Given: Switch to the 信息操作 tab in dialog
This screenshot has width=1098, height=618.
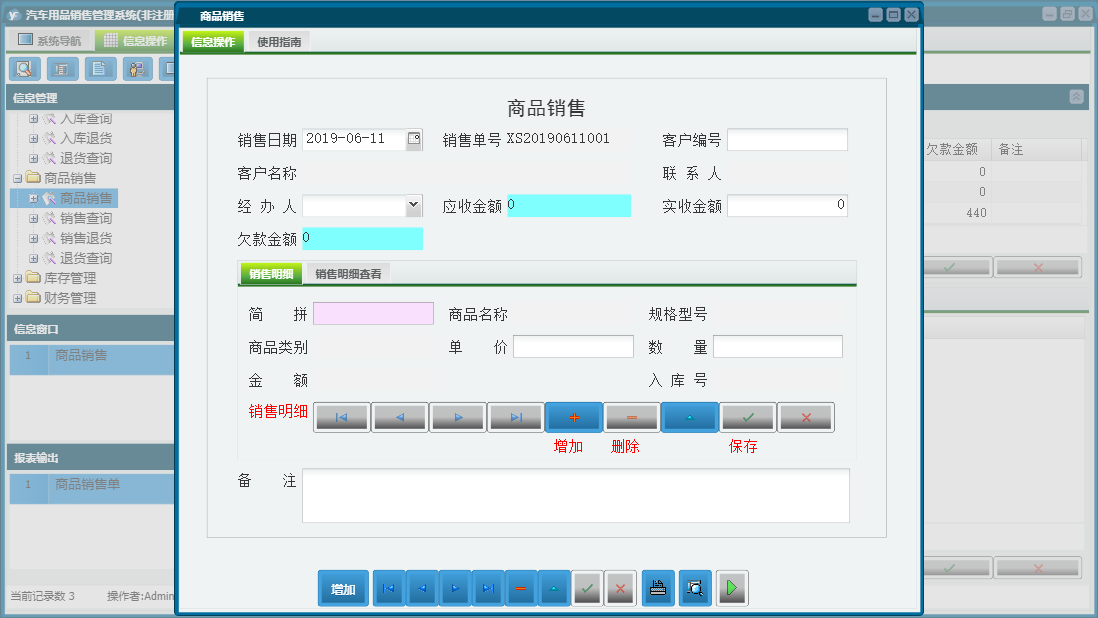Looking at the screenshot, I should pyautogui.click(x=213, y=42).
